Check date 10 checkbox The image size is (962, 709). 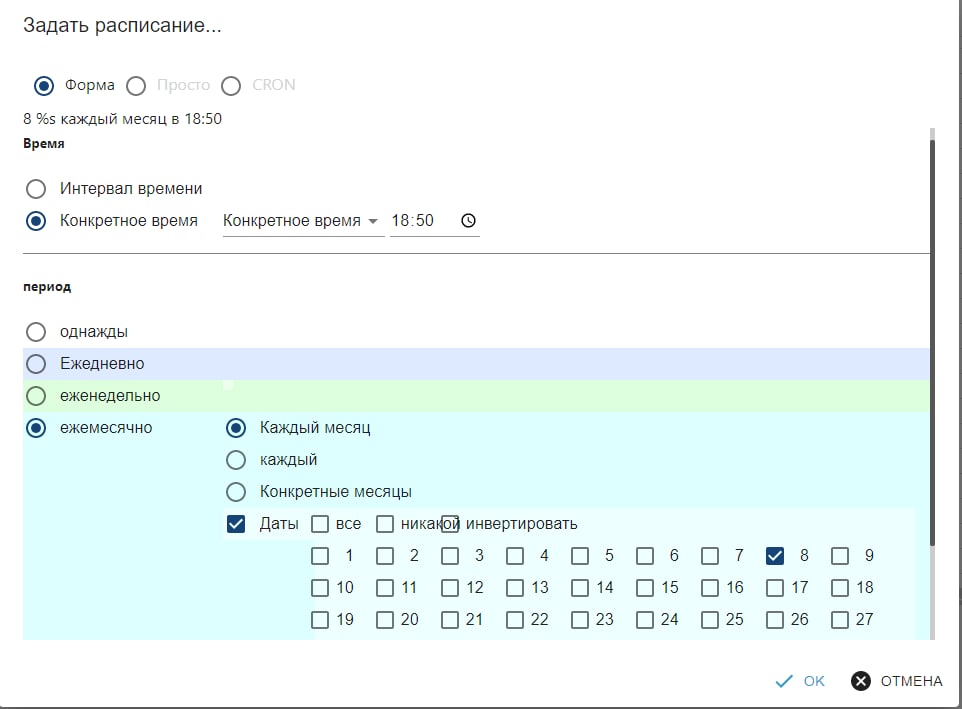(320, 588)
